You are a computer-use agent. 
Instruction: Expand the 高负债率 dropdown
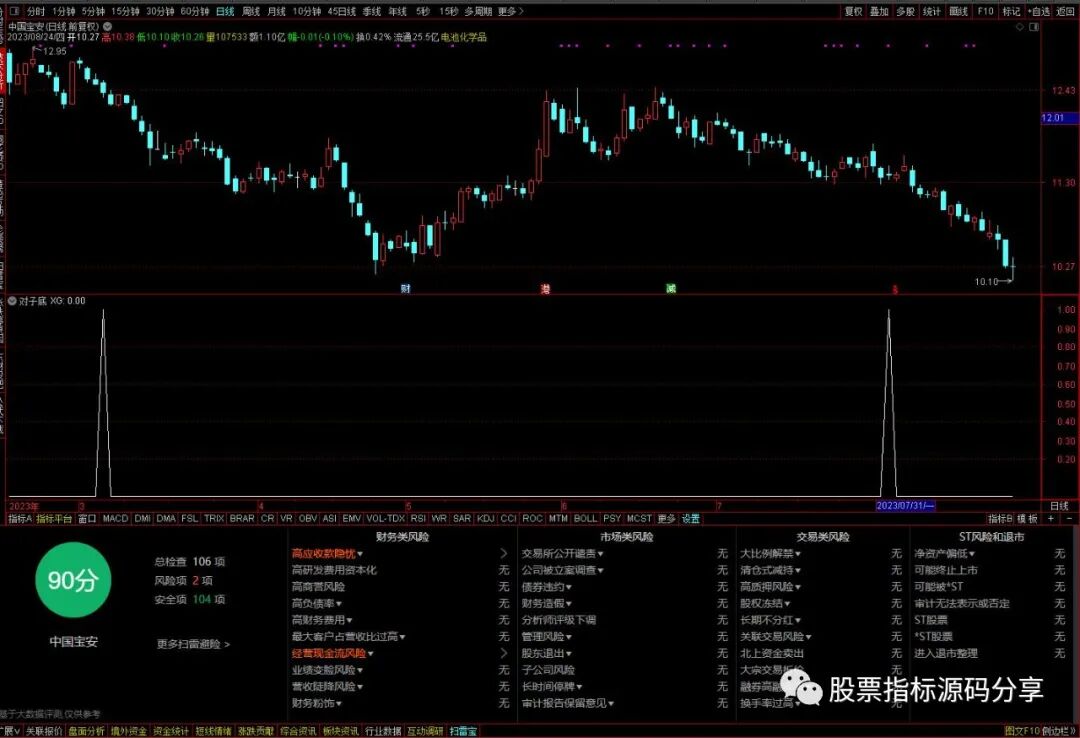317,603
